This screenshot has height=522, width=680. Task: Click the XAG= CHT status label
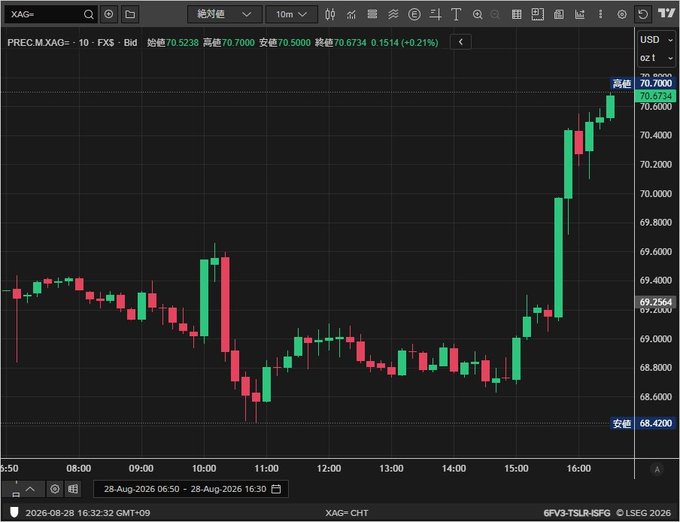(x=347, y=513)
